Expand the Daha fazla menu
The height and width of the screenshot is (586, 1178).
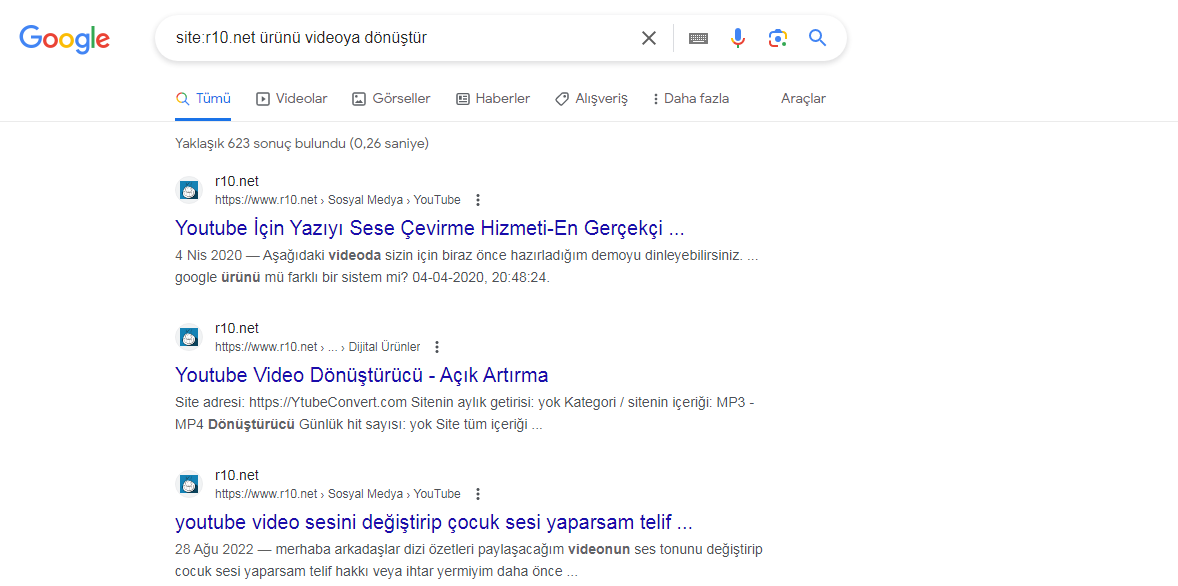pos(690,98)
